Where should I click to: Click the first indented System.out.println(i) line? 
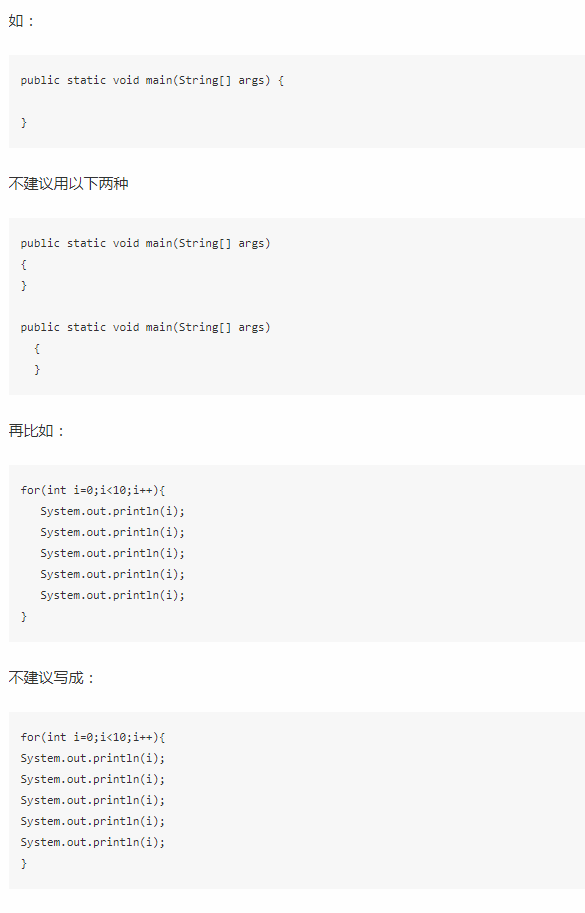[112, 511]
